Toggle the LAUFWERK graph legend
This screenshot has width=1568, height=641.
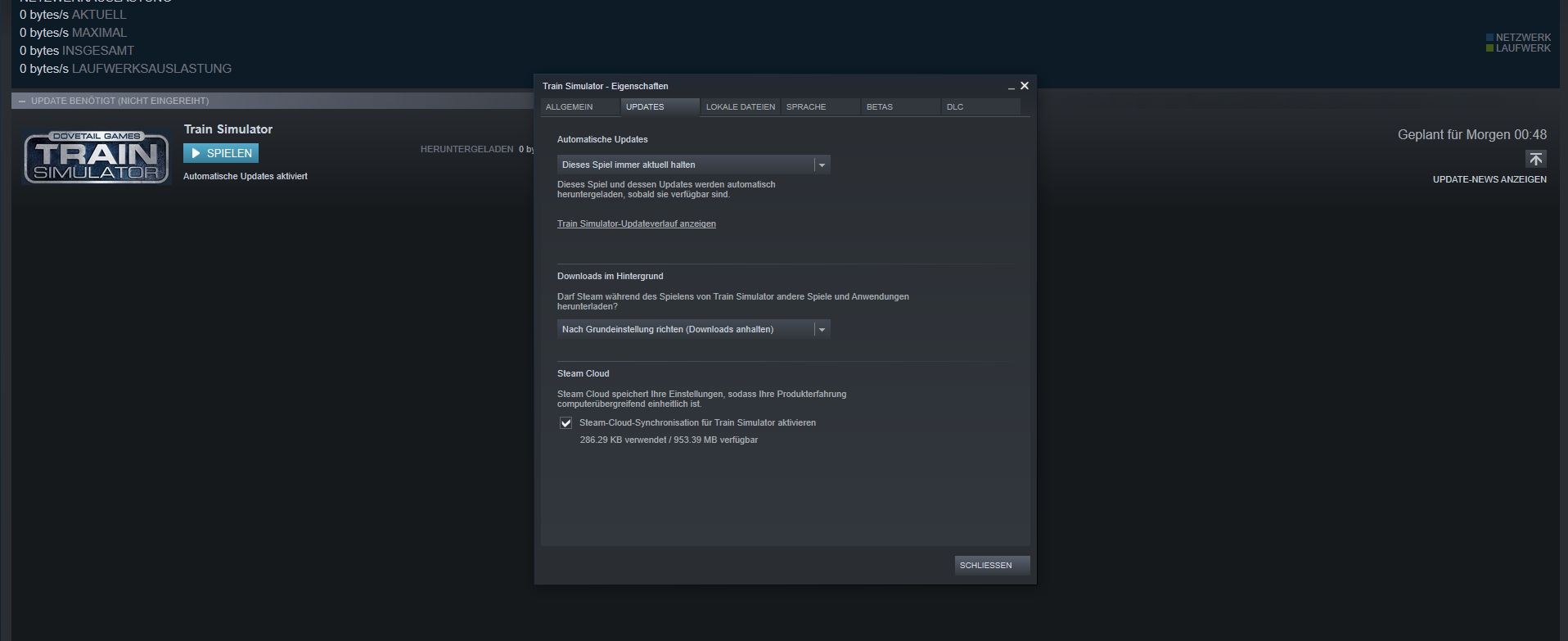[1519, 48]
